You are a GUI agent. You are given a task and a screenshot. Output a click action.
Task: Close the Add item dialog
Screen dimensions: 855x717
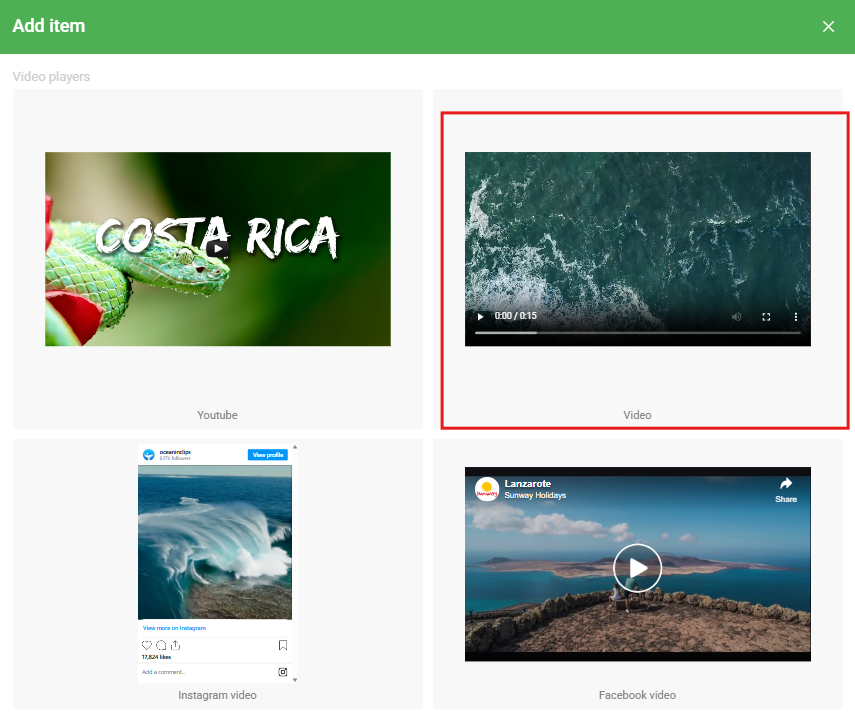[828, 27]
